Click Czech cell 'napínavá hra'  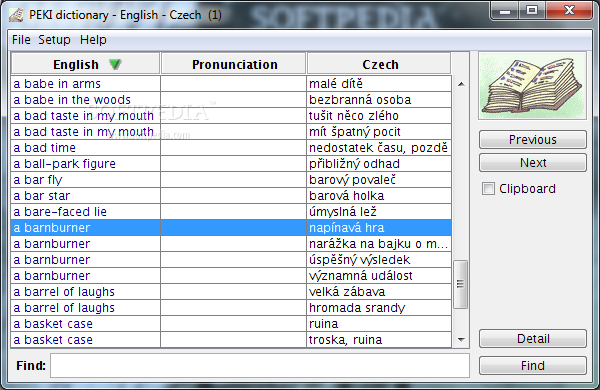tap(379, 228)
